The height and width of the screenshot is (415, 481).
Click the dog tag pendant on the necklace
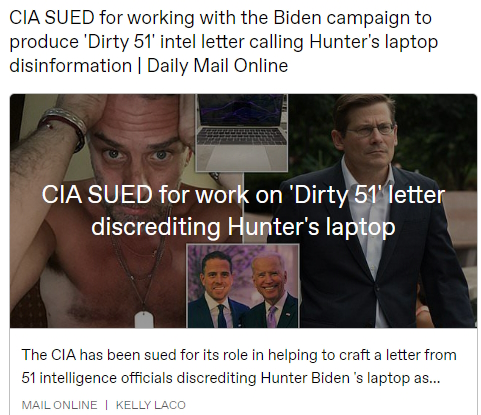[x=144, y=320]
